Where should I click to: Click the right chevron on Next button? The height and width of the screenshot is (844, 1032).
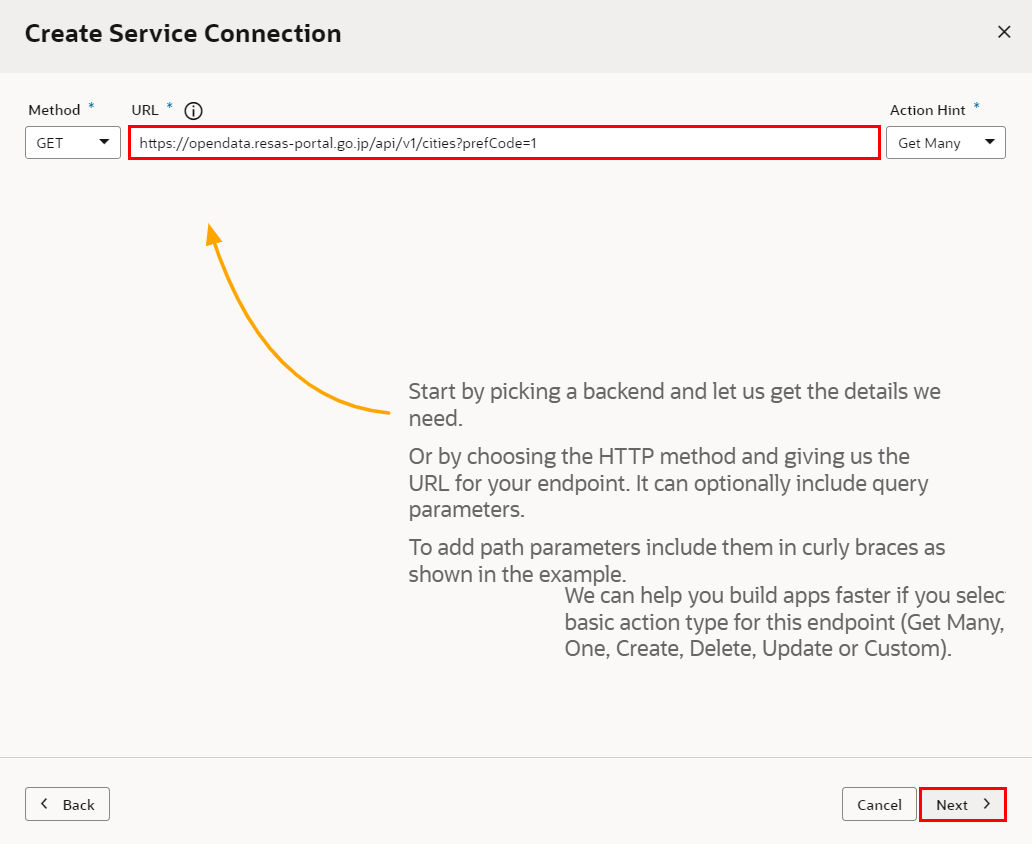click(986, 804)
